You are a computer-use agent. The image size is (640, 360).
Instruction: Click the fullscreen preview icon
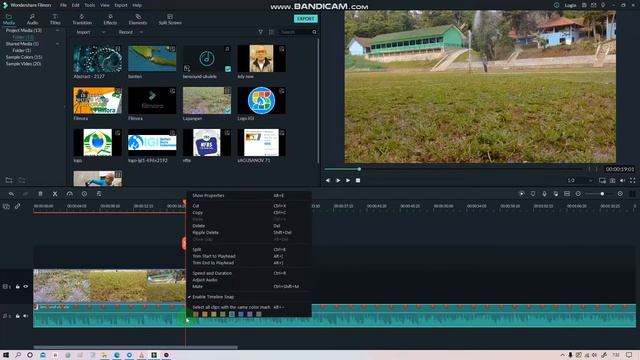pyautogui.click(x=633, y=180)
